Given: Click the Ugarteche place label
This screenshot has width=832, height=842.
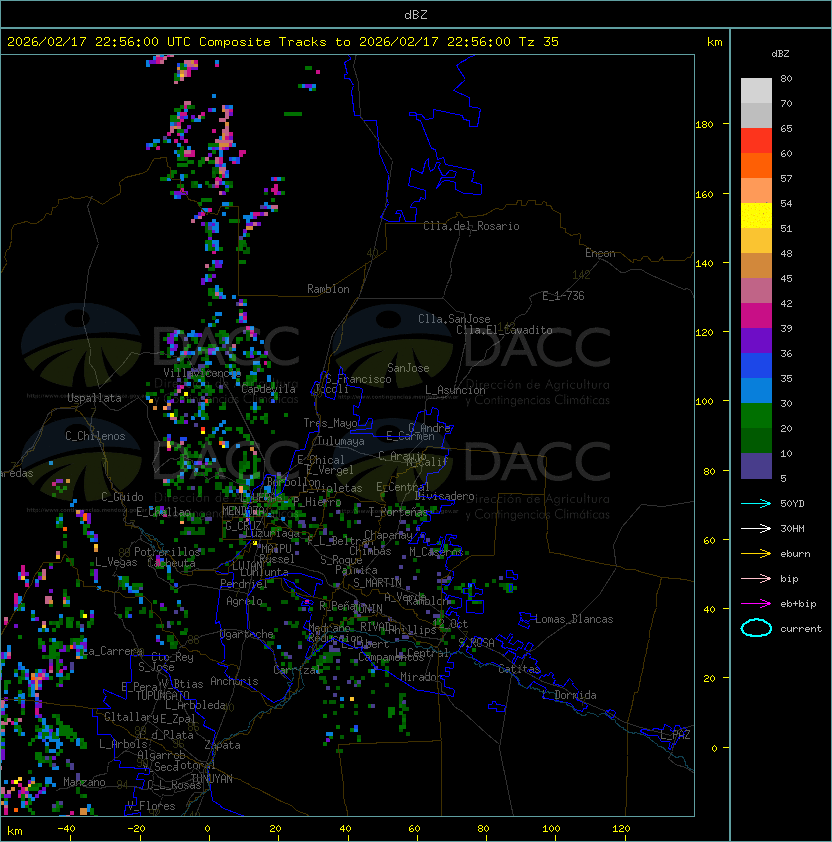Looking at the screenshot, I should (x=247, y=634).
